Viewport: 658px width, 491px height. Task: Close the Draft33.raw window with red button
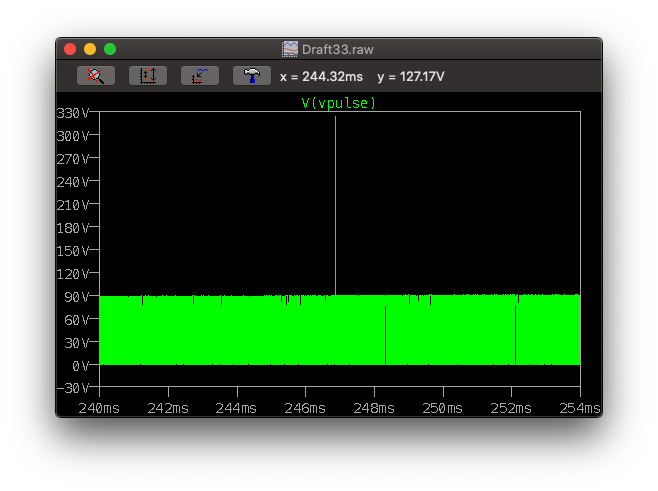tap(70, 49)
